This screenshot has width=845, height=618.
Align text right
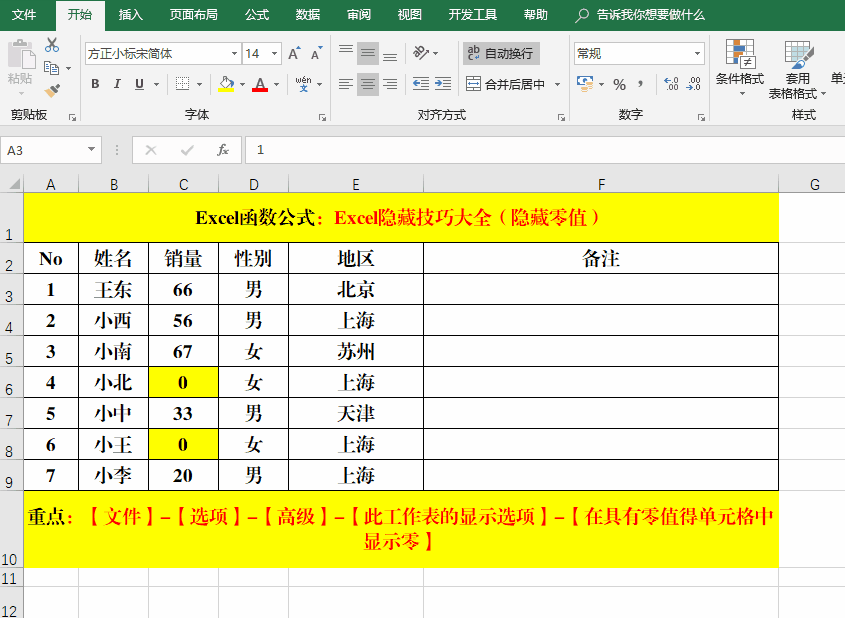click(390, 84)
